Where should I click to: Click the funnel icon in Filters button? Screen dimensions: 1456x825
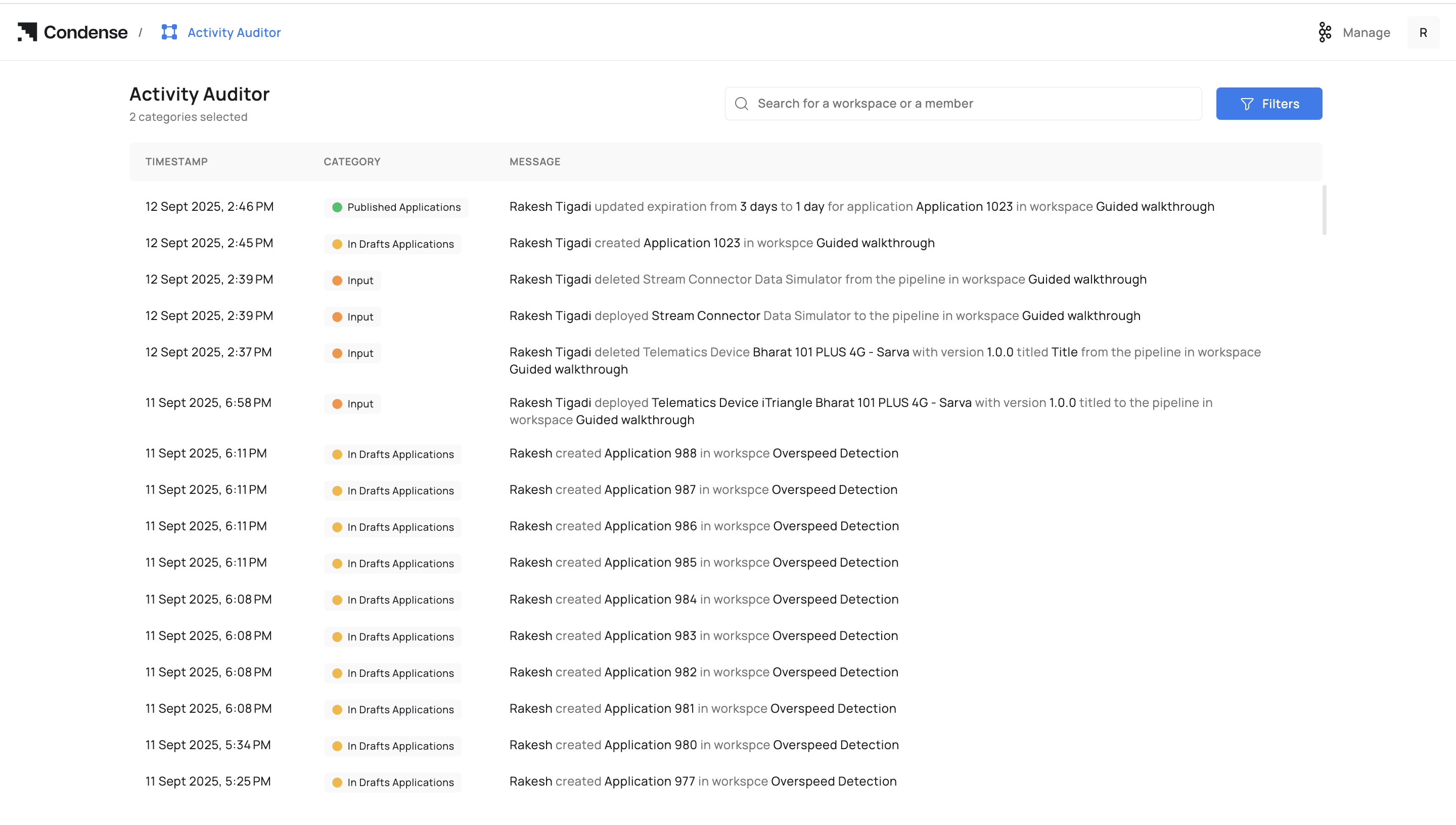[1246, 104]
